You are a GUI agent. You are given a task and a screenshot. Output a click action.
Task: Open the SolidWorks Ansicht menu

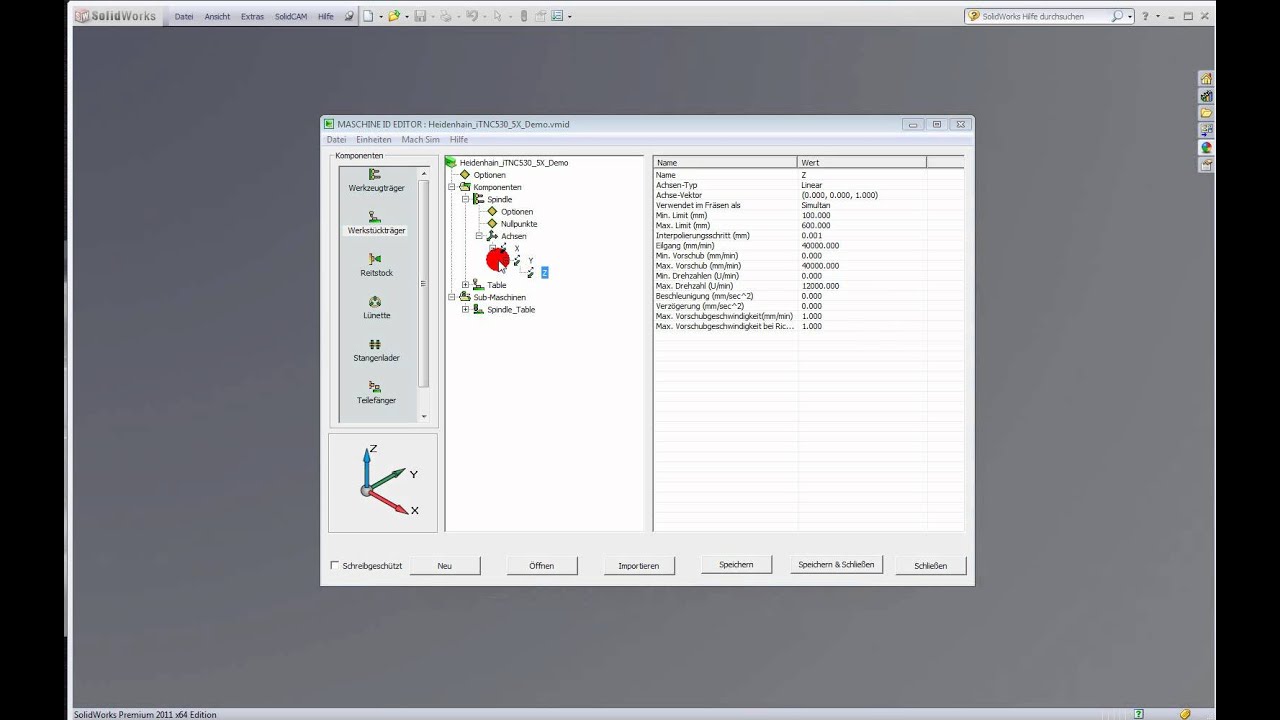[x=217, y=16]
